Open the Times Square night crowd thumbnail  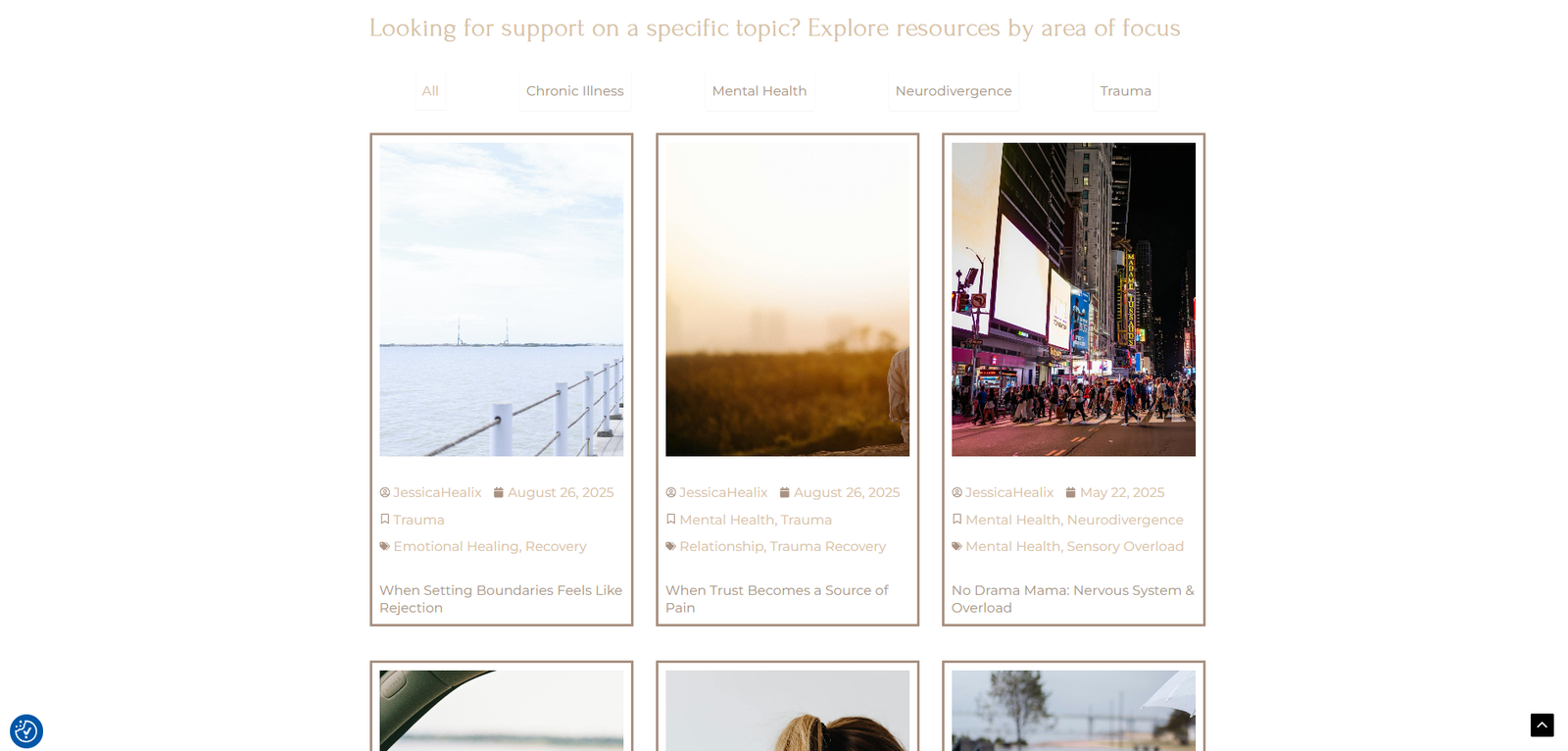1073,300
